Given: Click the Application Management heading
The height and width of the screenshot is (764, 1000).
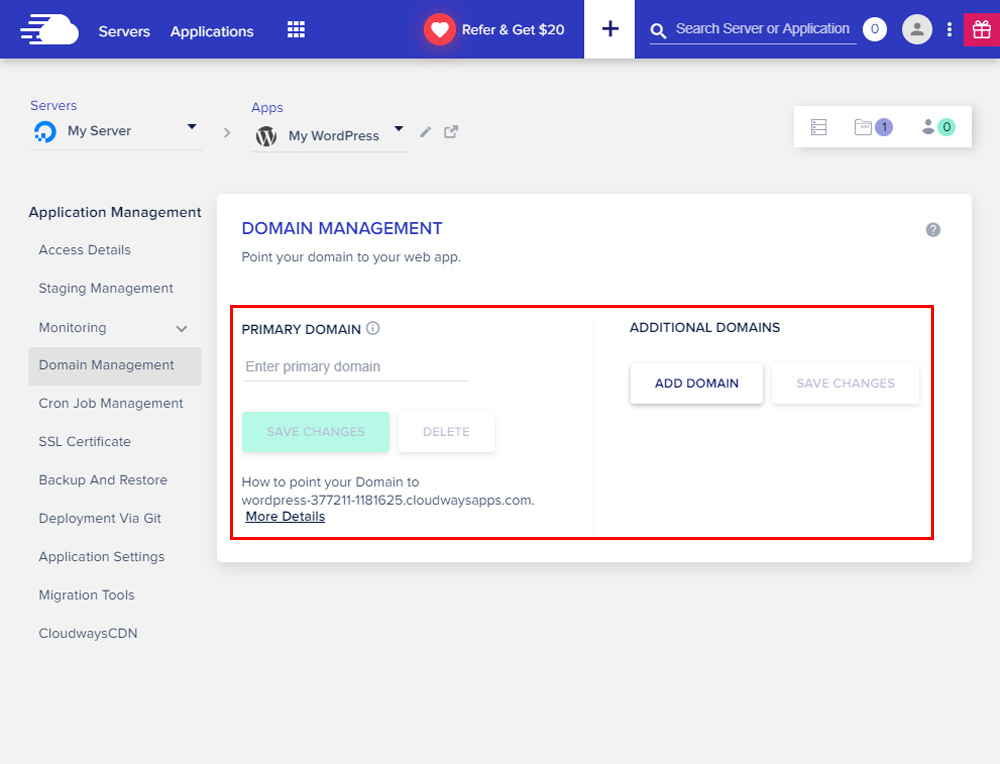Looking at the screenshot, I should pyautogui.click(x=115, y=212).
